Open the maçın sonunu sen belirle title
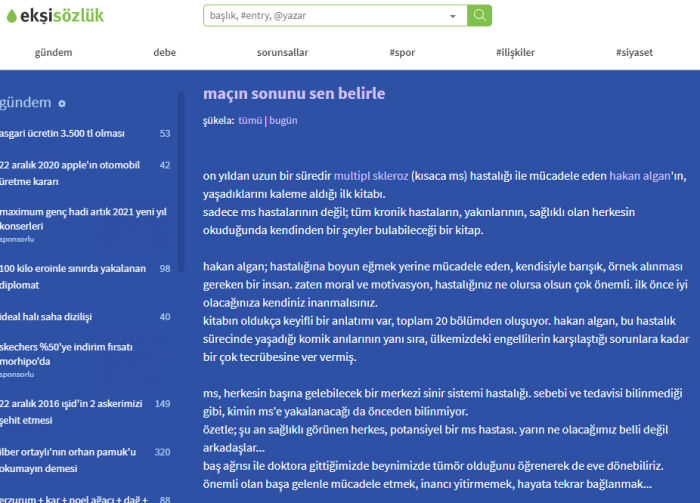700x503 pixels. 293,94
